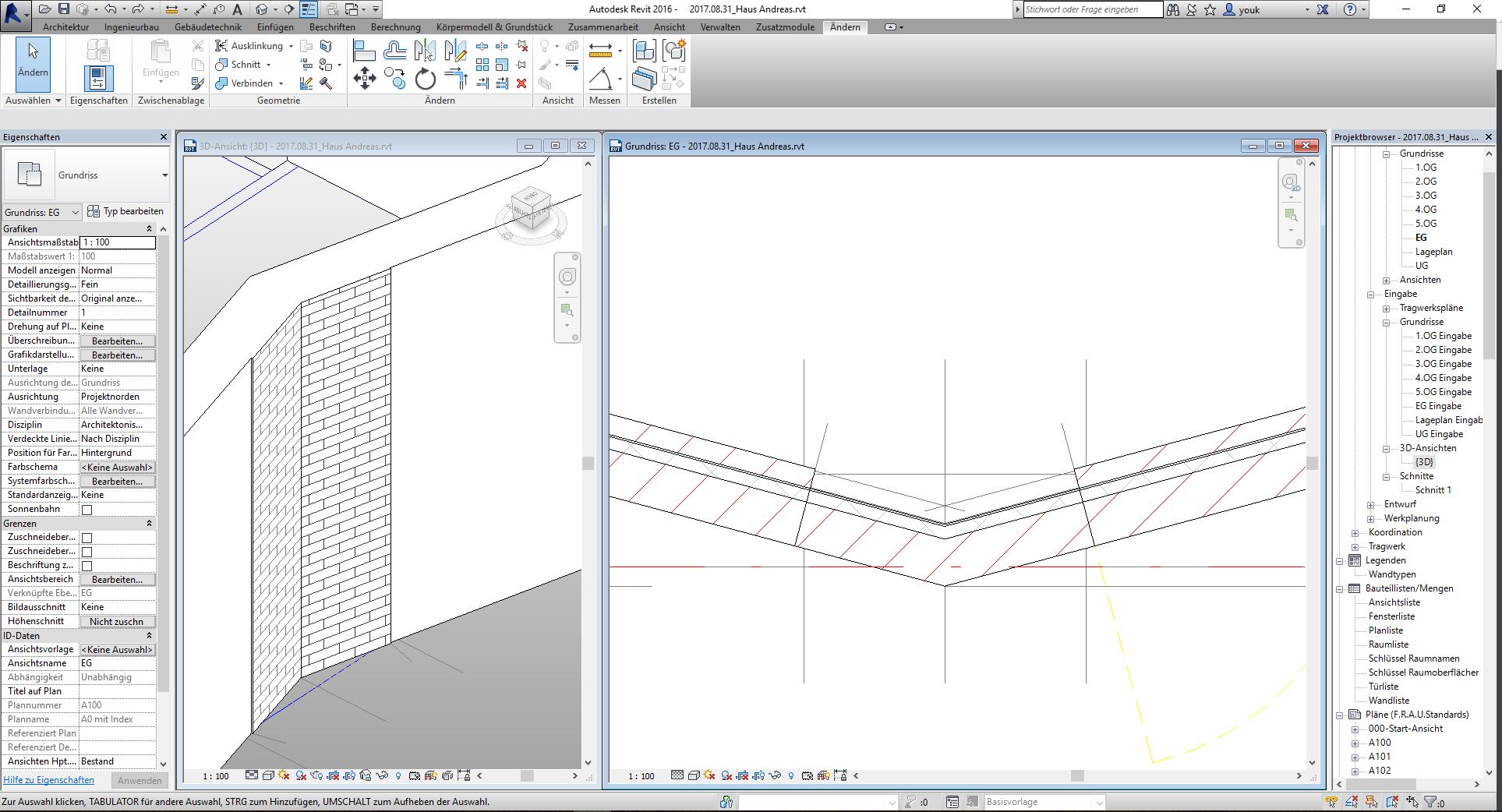
Task: Click the red Delete X icon
Action: [521, 83]
